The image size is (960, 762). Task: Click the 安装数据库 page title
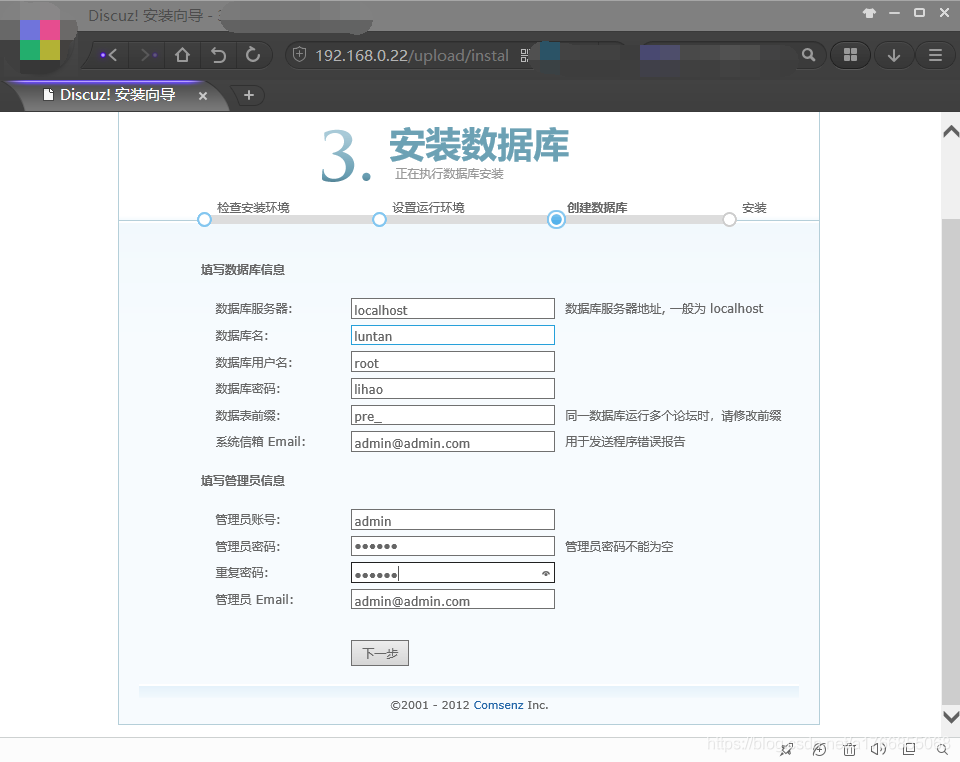click(479, 145)
